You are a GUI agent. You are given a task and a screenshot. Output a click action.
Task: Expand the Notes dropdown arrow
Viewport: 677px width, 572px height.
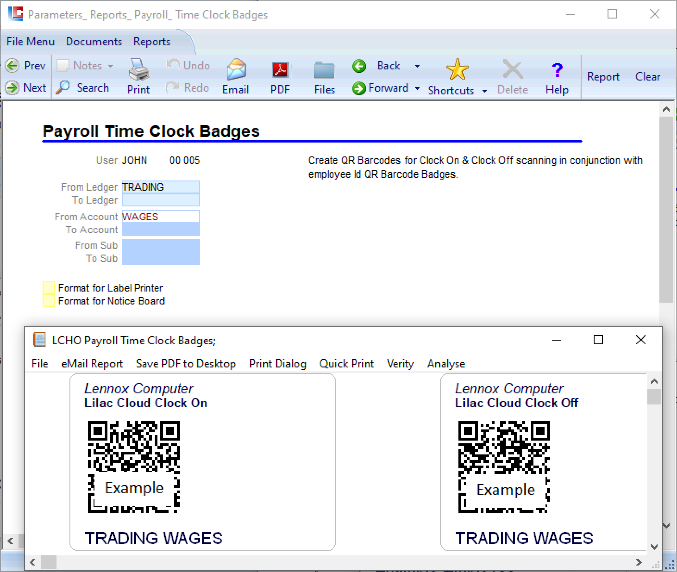click(x=111, y=66)
